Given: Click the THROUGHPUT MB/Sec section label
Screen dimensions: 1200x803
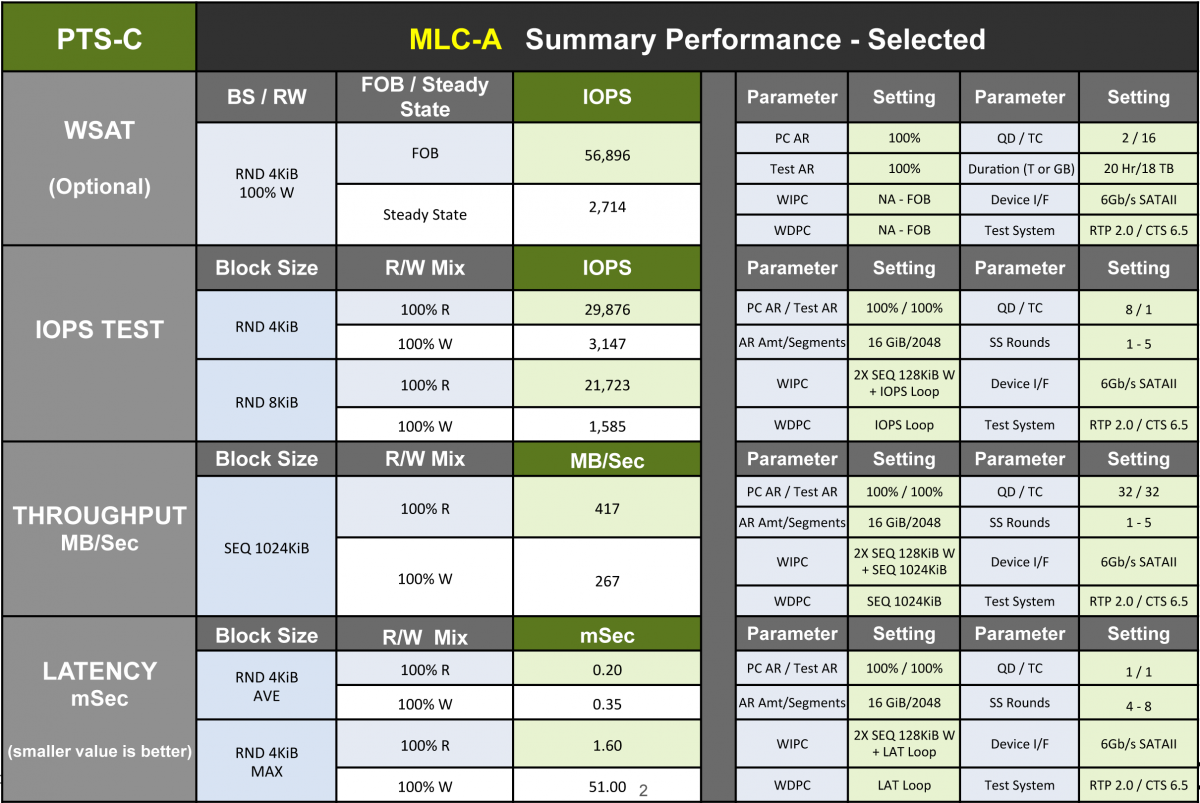Looking at the screenshot, I should click(98, 528).
